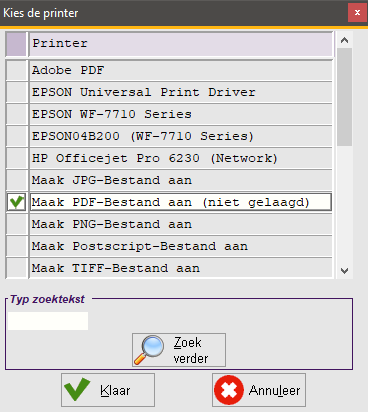
Task: Enable checkbox beside Maak JPG-Bestand aan
Action: pos(17,180)
